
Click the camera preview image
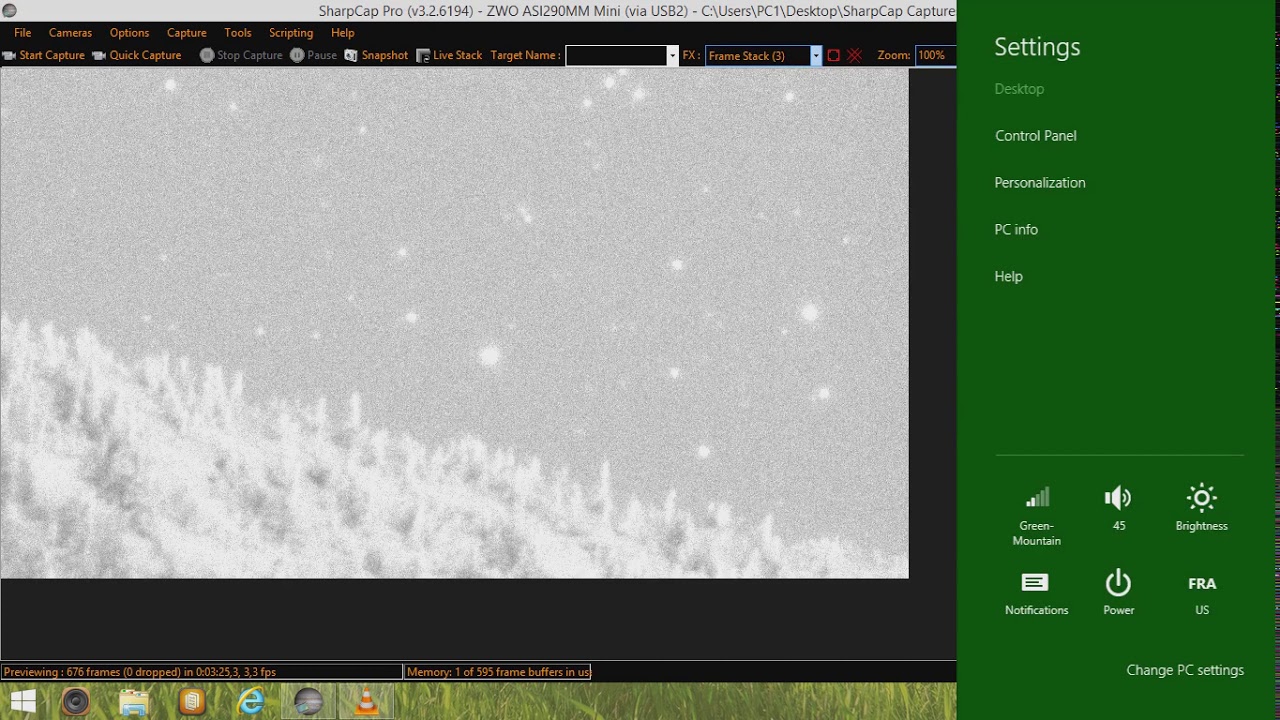coord(454,323)
